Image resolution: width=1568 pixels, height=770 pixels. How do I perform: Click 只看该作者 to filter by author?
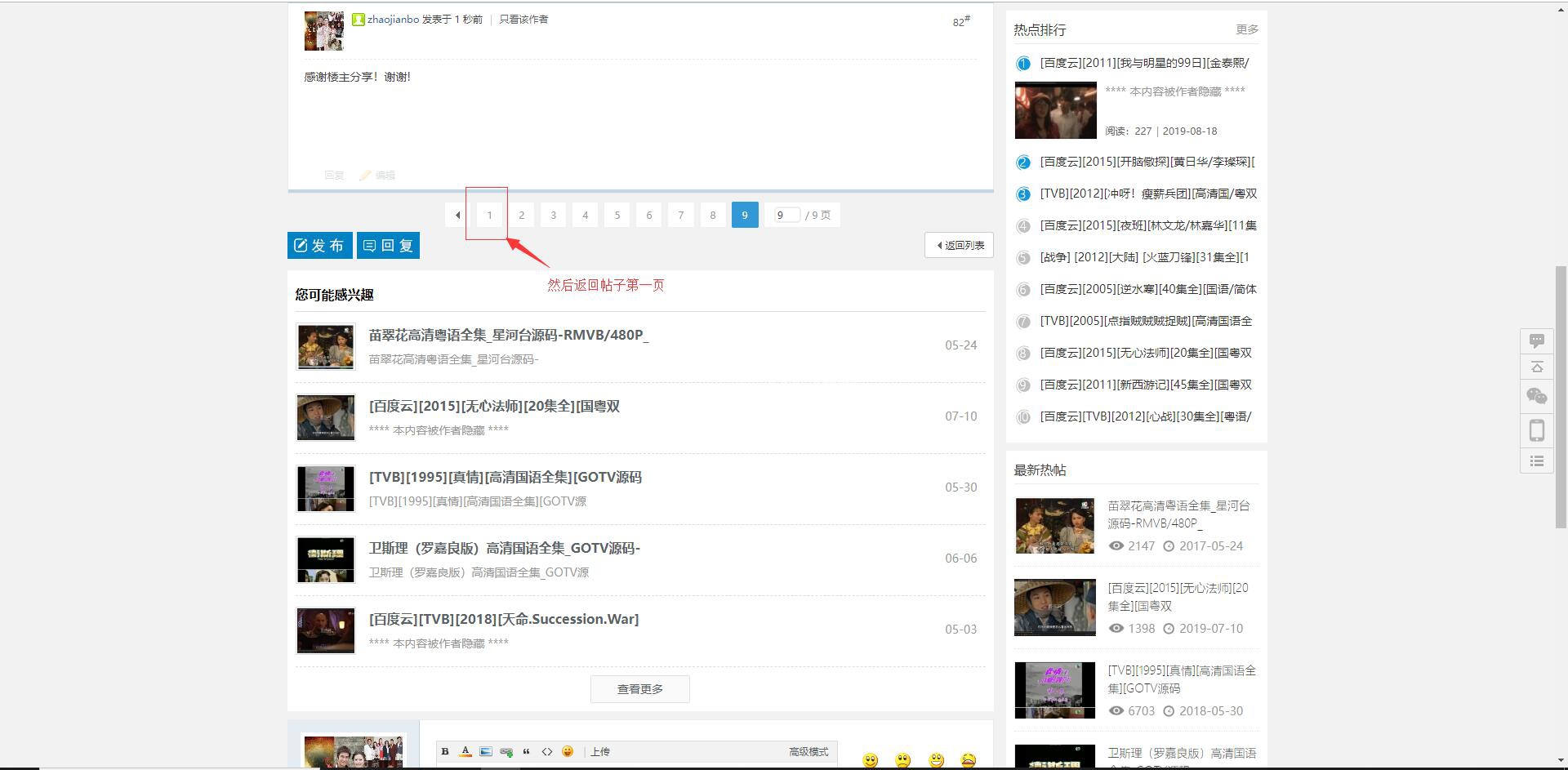coord(523,19)
